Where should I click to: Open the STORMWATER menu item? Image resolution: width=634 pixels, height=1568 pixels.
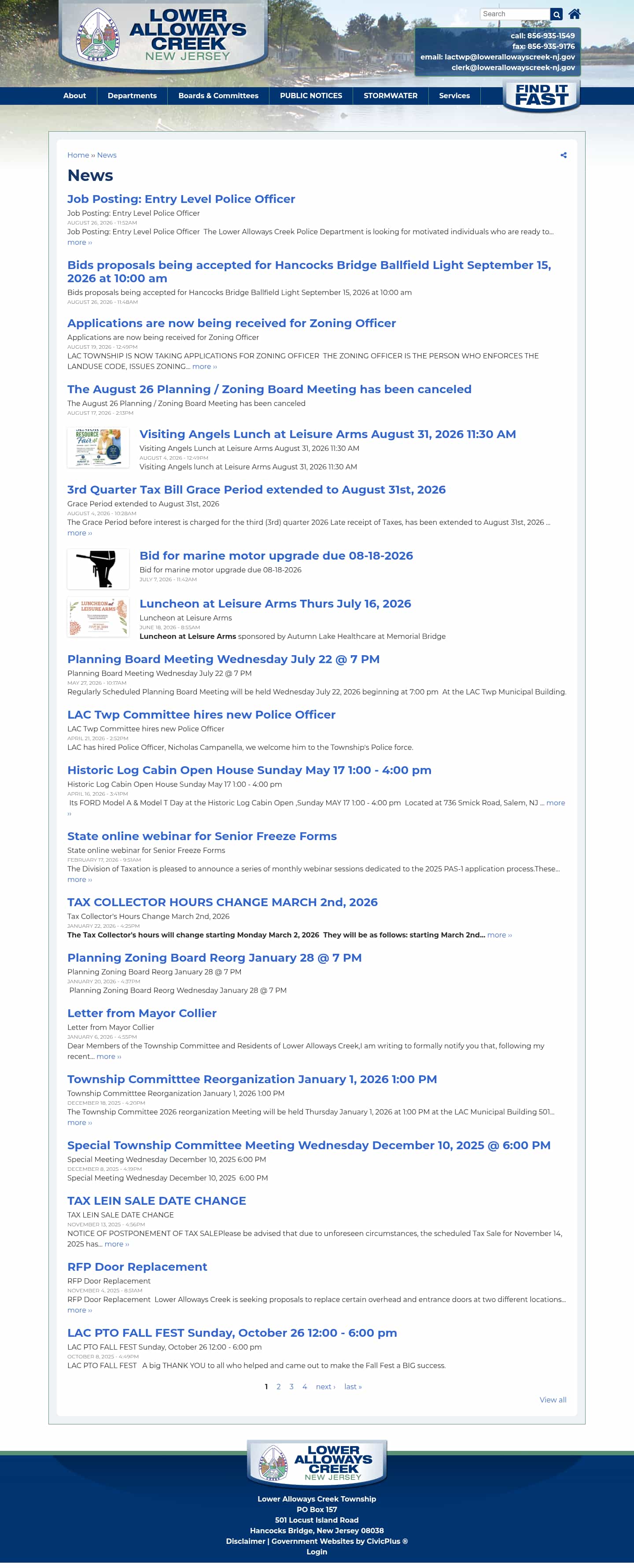click(x=391, y=96)
